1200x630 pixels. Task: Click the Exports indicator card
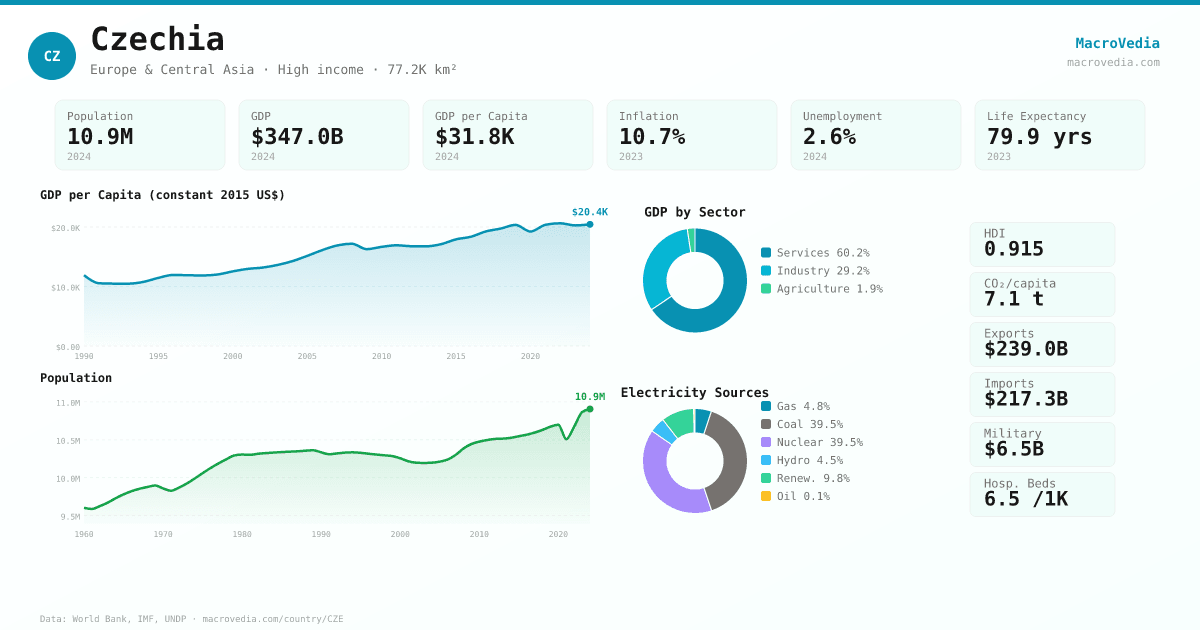pyautogui.click(x=1042, y=344)
